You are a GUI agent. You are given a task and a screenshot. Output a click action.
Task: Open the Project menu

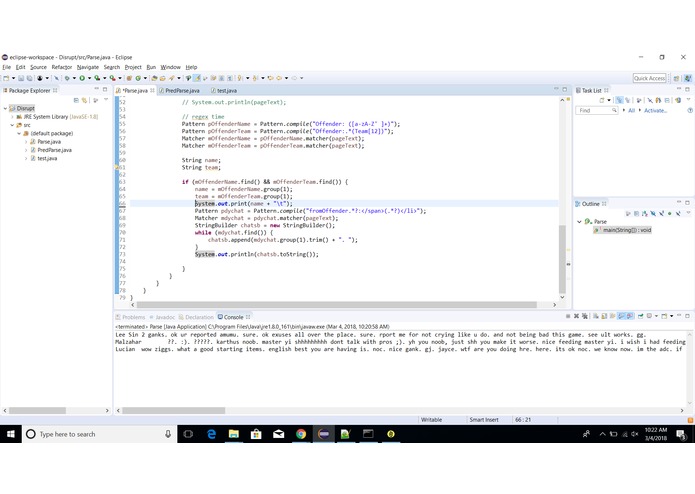click(133, 67)
